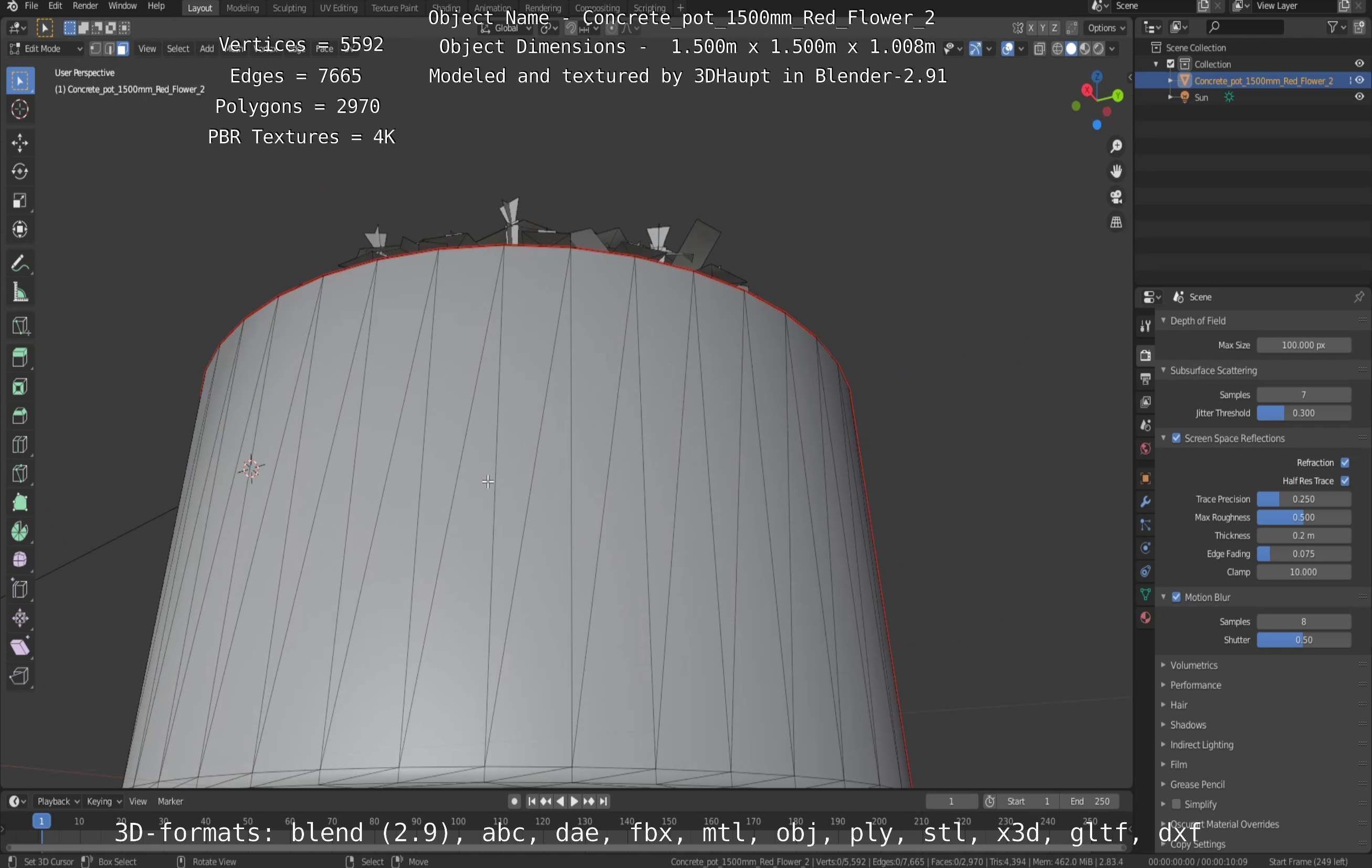The image size is (1372, 868).
Task: Select the Knife tool
Action: tap(20, 474)
